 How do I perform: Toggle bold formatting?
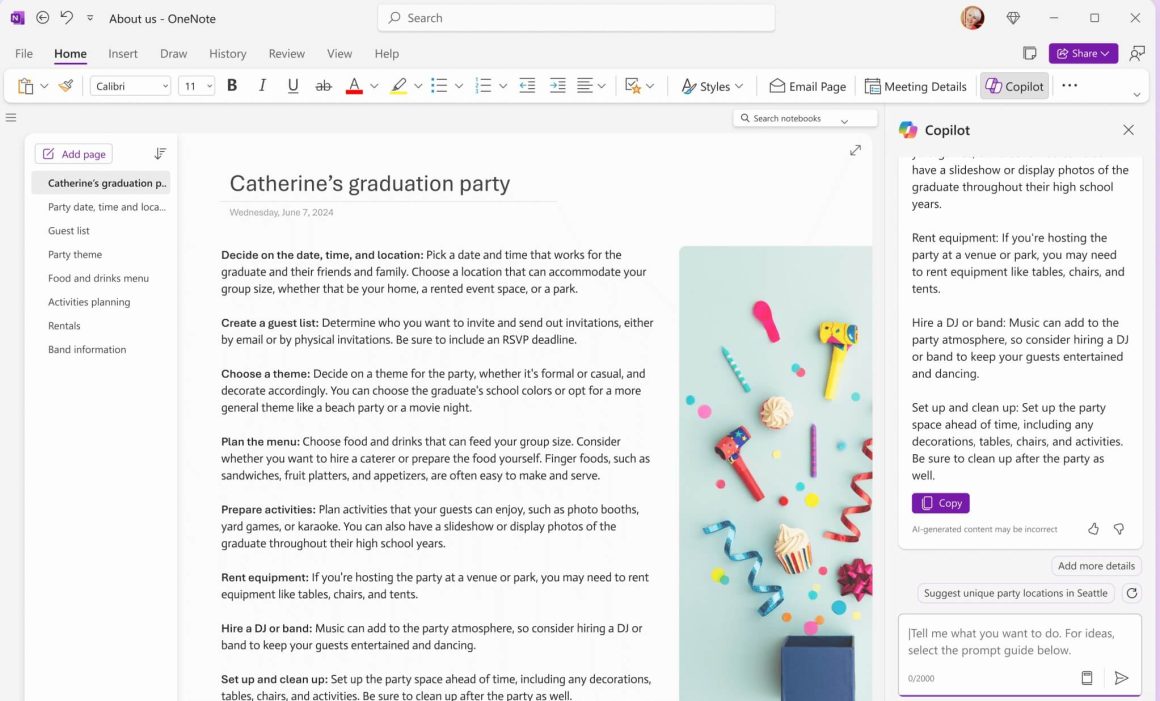coord(232,86)
